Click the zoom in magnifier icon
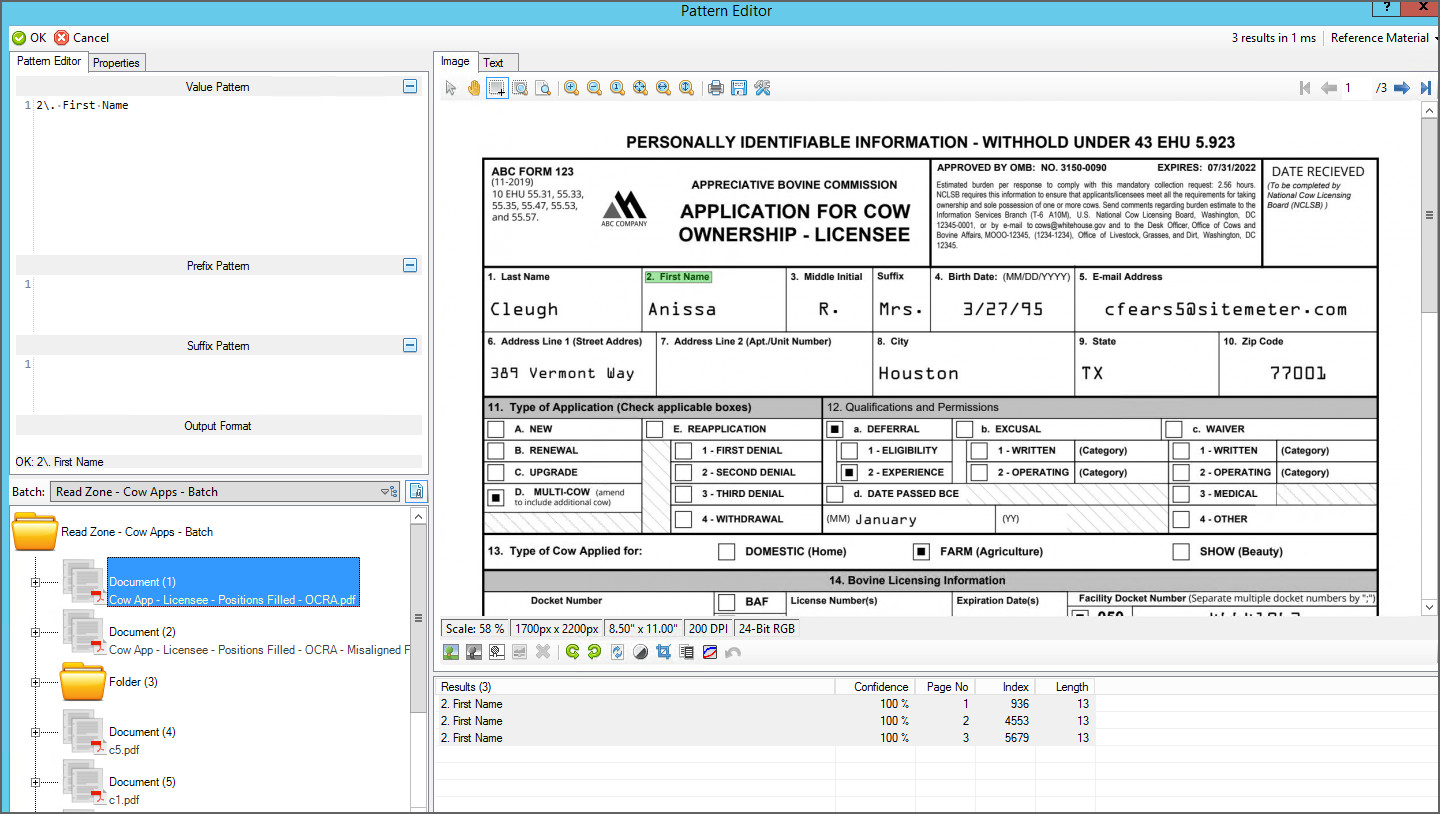Viewport: 1440px width, 814px height. (571, 88)
